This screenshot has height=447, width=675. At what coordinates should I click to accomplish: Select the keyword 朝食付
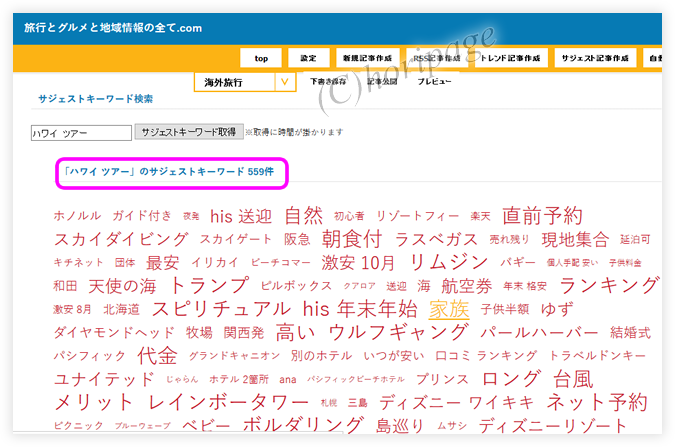(352, 239)
